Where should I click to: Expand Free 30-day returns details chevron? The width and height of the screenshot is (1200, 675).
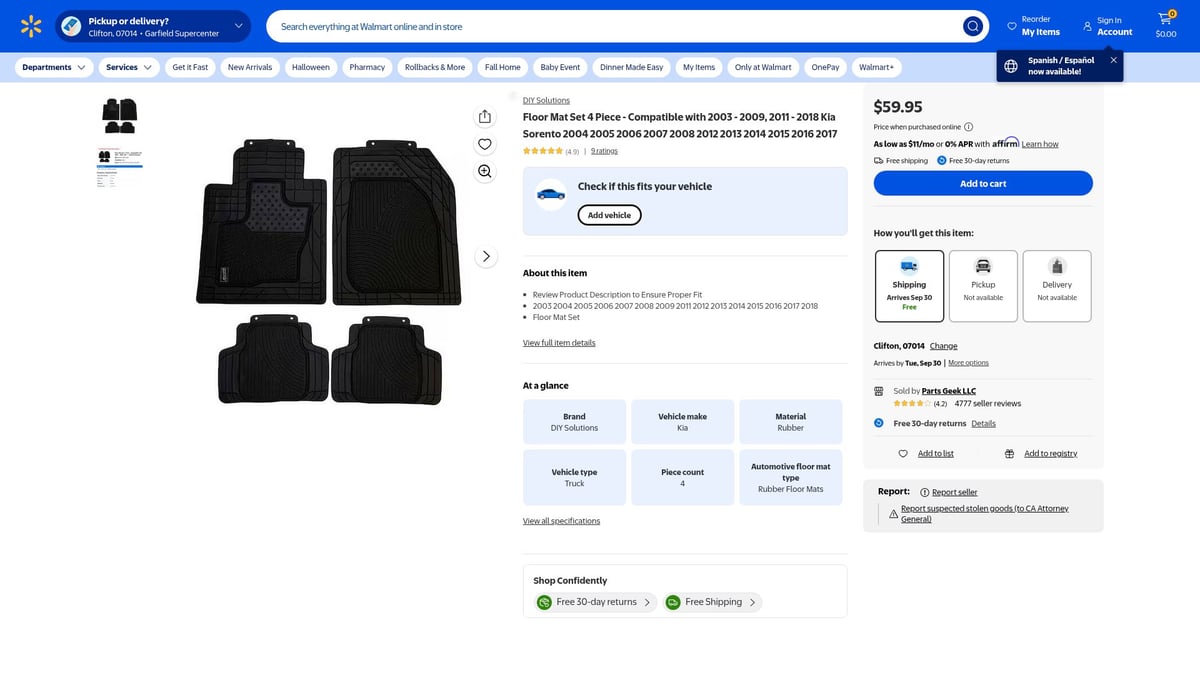click(x=647, y=602)
